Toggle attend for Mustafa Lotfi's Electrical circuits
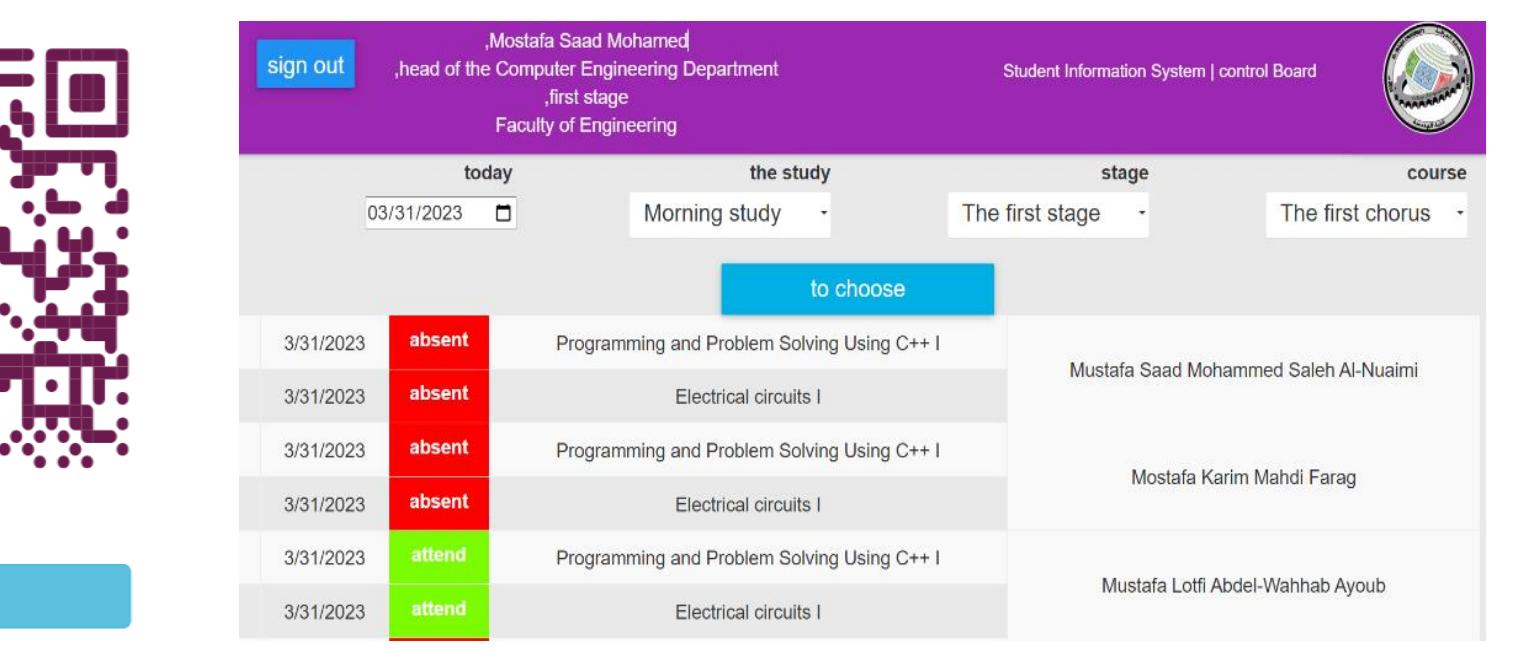 [x=439, y=610]
